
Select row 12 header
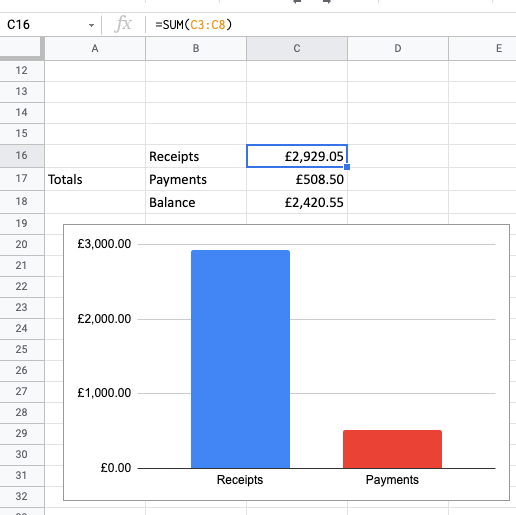point(22,71)
